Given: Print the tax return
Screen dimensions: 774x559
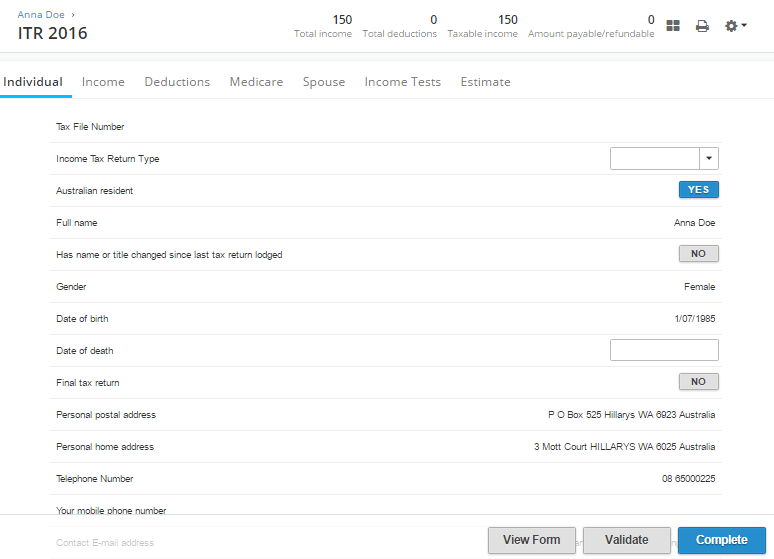Looking at the screenshot, I should coord(702,26).
